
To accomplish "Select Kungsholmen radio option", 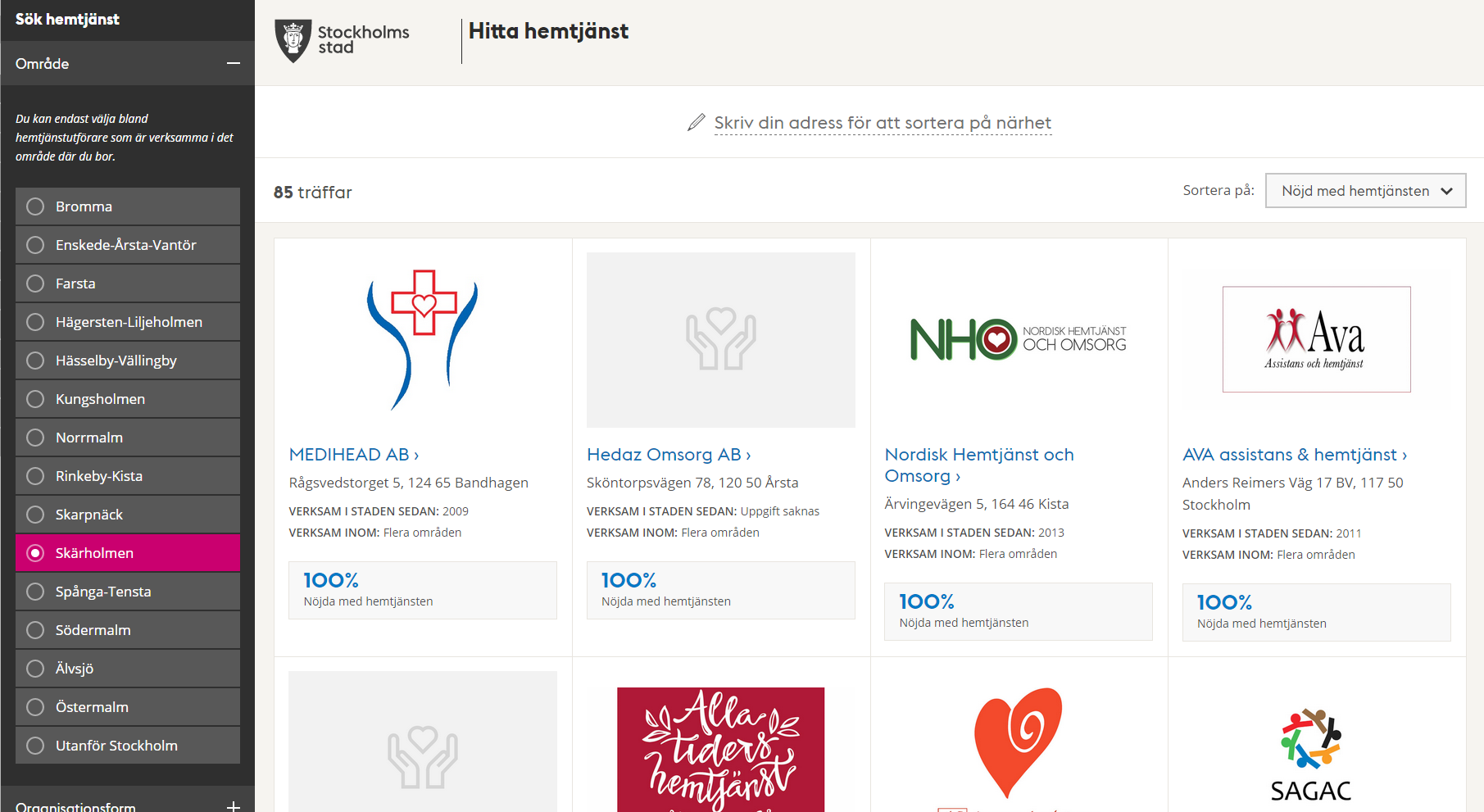I will (35, 399).
